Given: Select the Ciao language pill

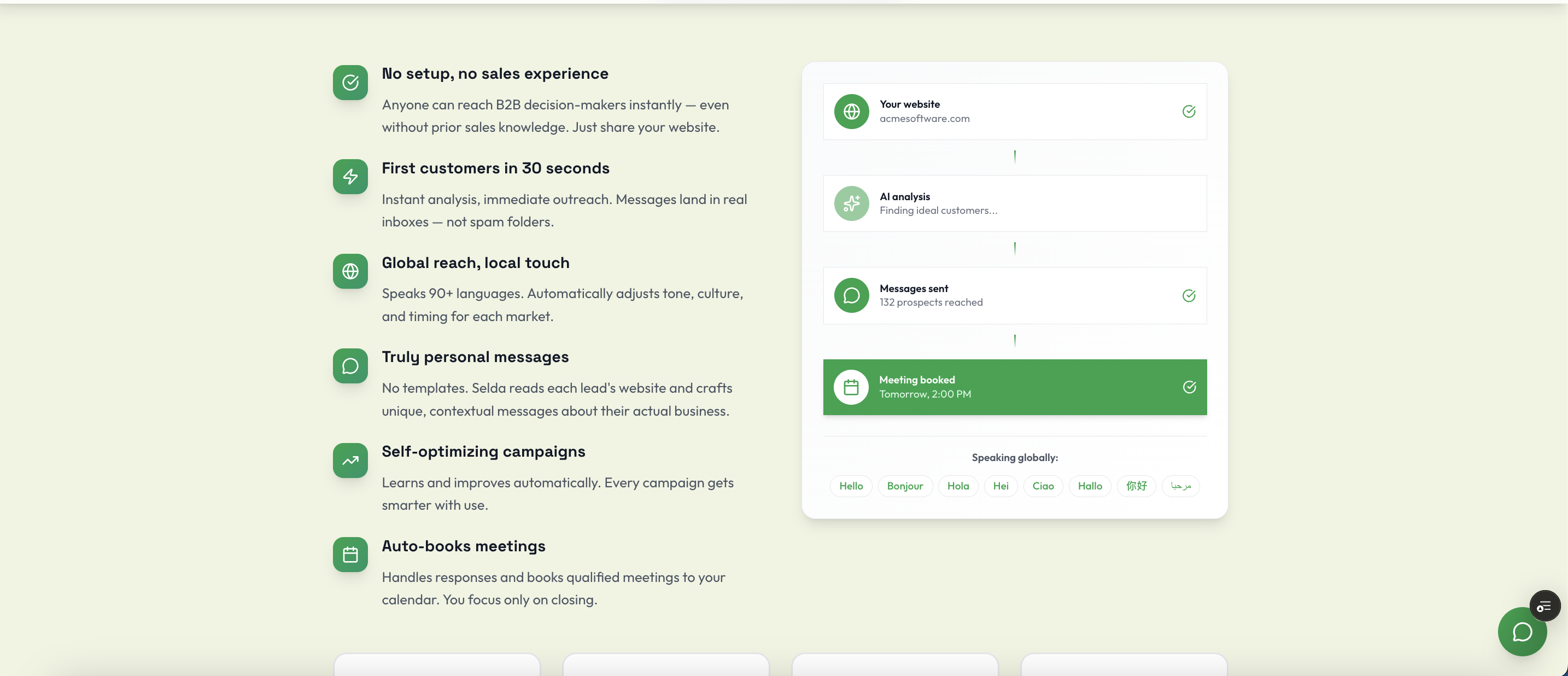Looking at the screenshot, I should pyautogui.click(x=1043, y=486).
